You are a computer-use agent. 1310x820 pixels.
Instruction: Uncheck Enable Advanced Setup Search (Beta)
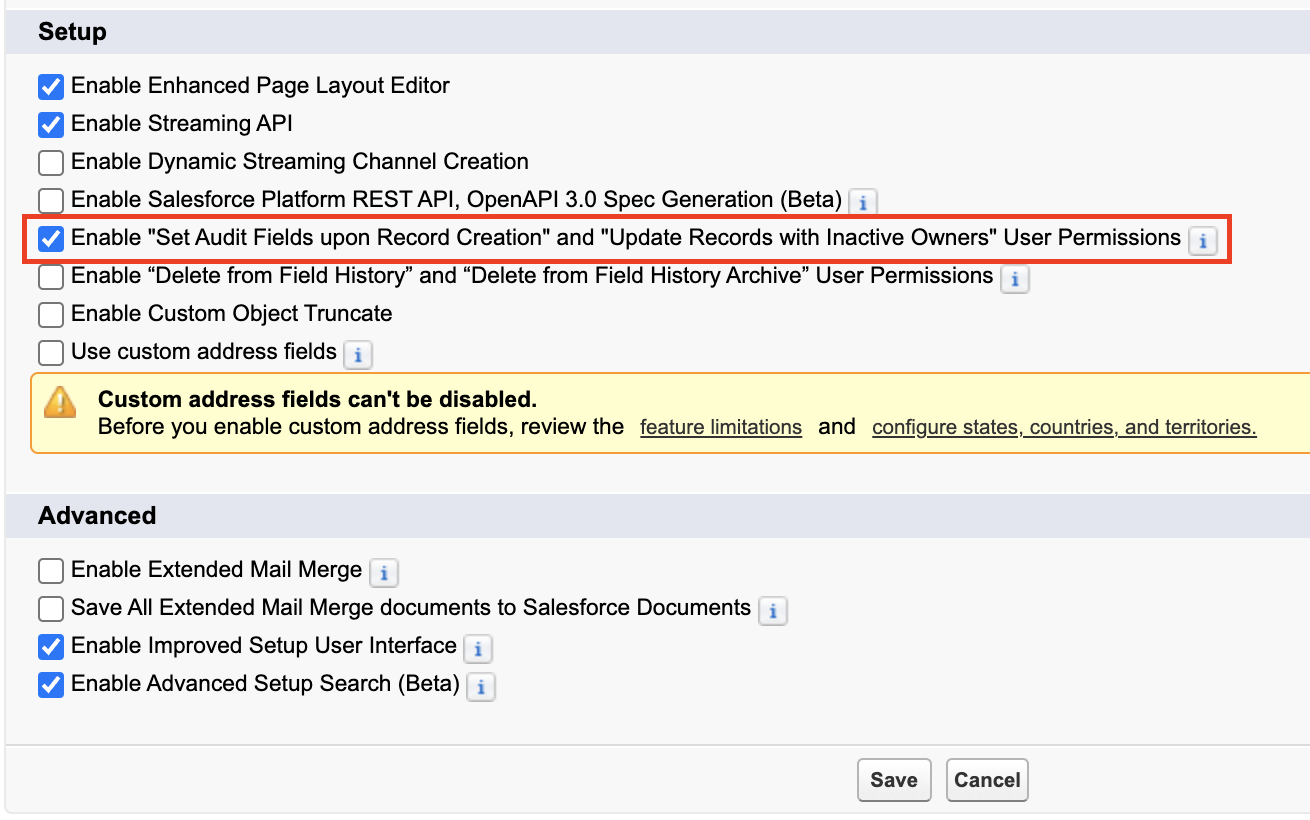point(51,685)
